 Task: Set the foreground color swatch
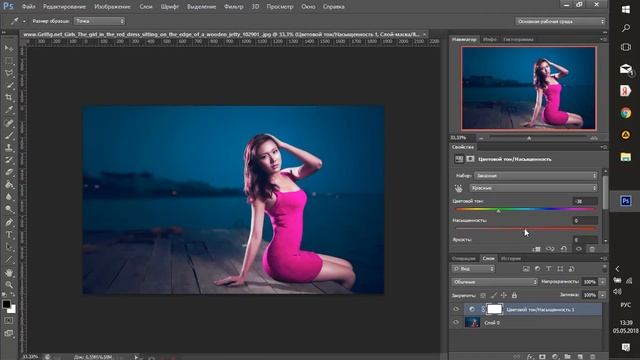point(6,304)
